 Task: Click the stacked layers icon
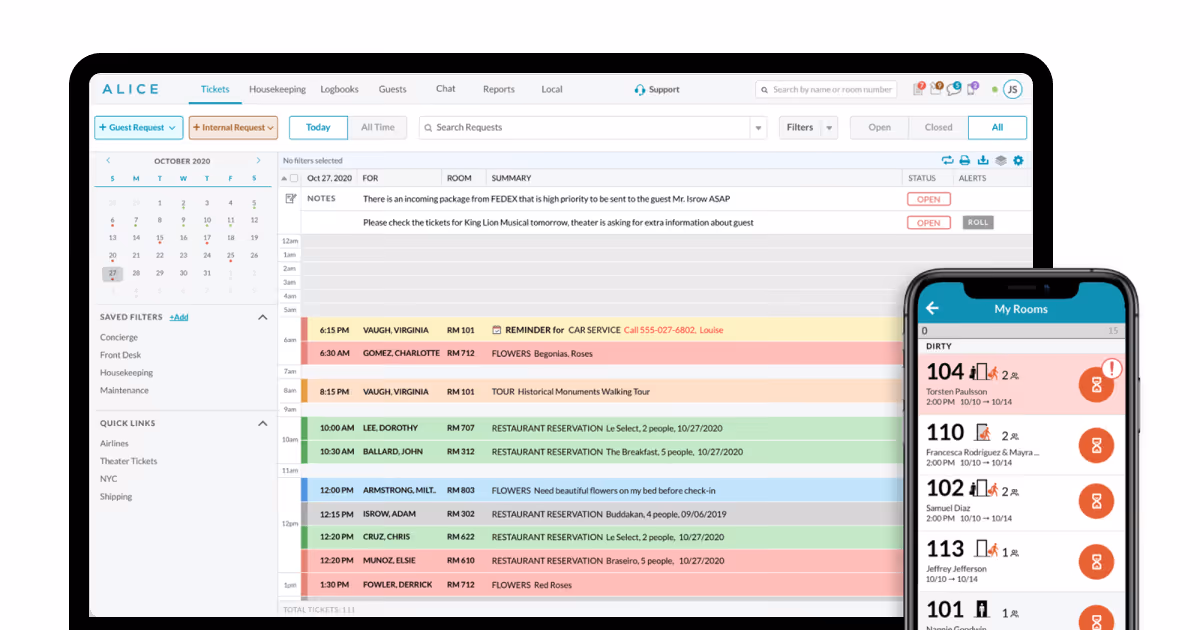(x=1001, y=160)
